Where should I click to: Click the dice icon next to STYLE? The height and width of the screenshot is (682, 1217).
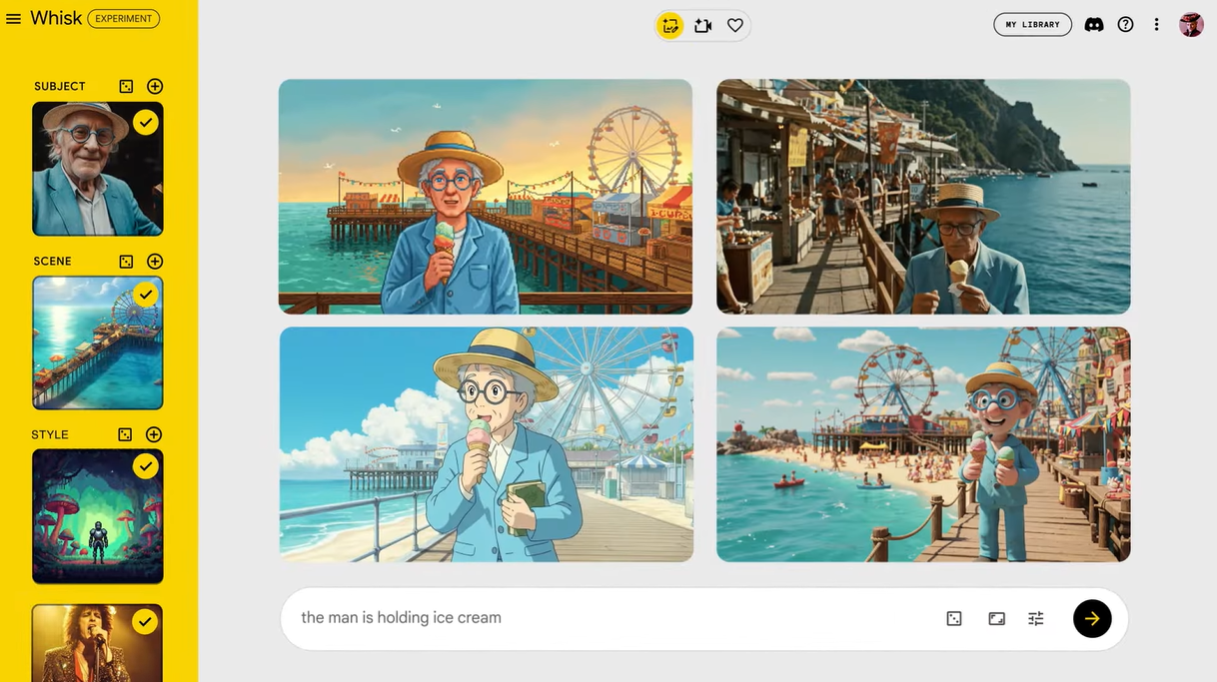pyautogui.click(x=125, y=435)
